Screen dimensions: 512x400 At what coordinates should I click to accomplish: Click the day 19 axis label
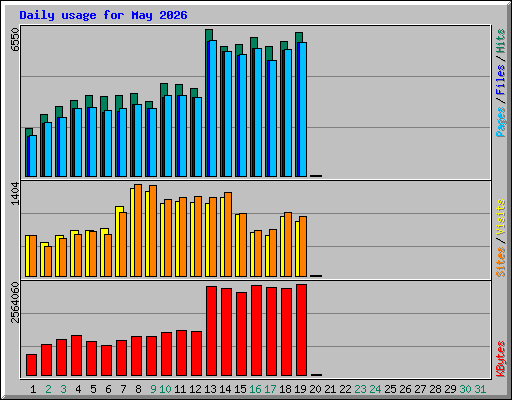(x=300, y=389)
